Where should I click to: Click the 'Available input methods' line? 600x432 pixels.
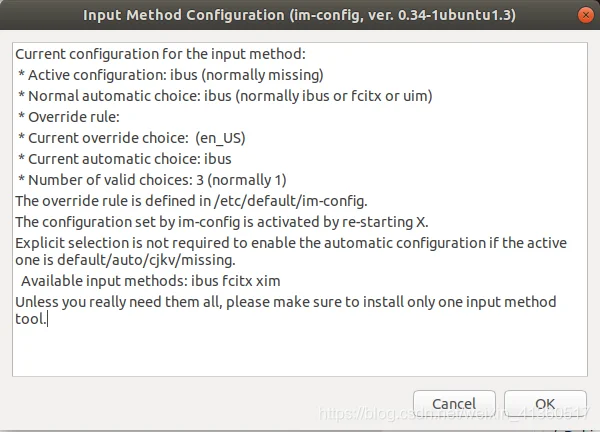click(x=151, y=281)
